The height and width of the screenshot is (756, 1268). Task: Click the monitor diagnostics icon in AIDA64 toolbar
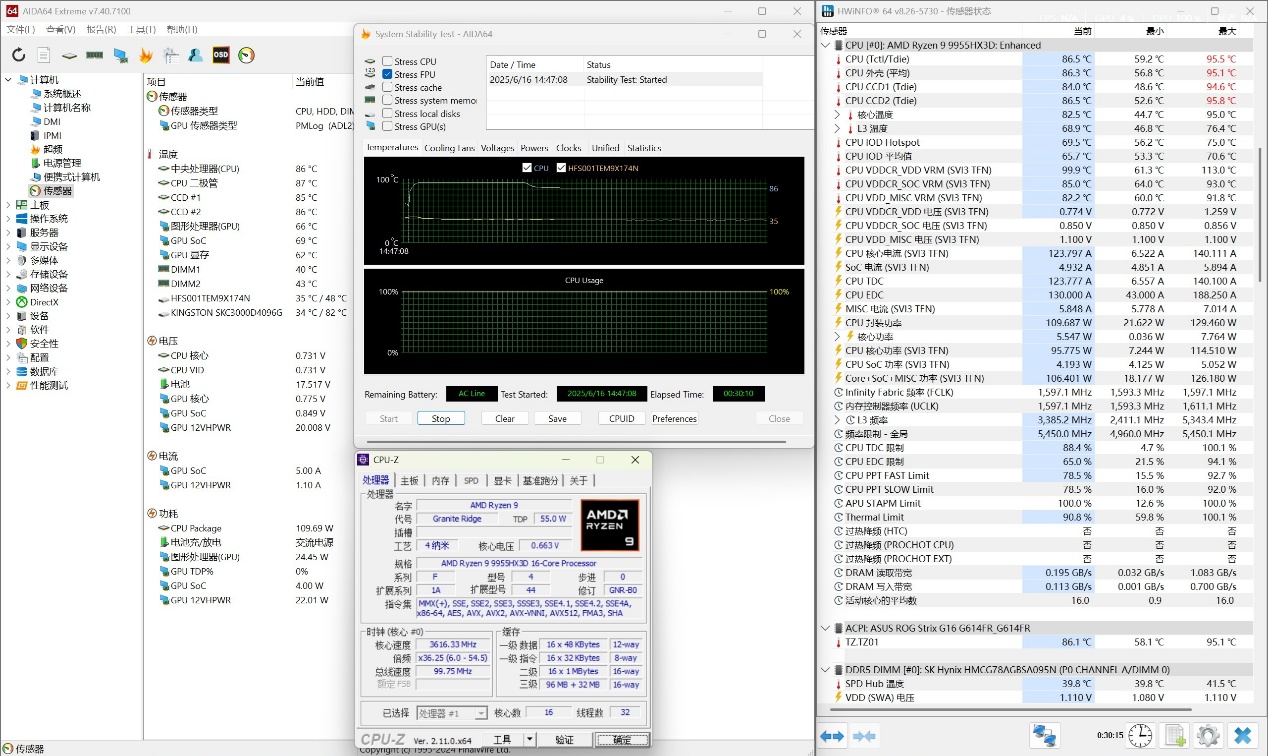click(120, 55)
